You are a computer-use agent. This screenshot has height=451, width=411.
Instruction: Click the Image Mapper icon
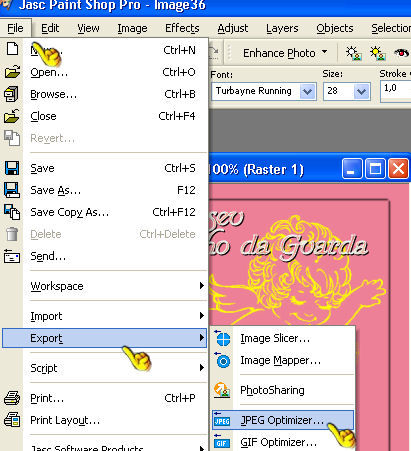223,360
